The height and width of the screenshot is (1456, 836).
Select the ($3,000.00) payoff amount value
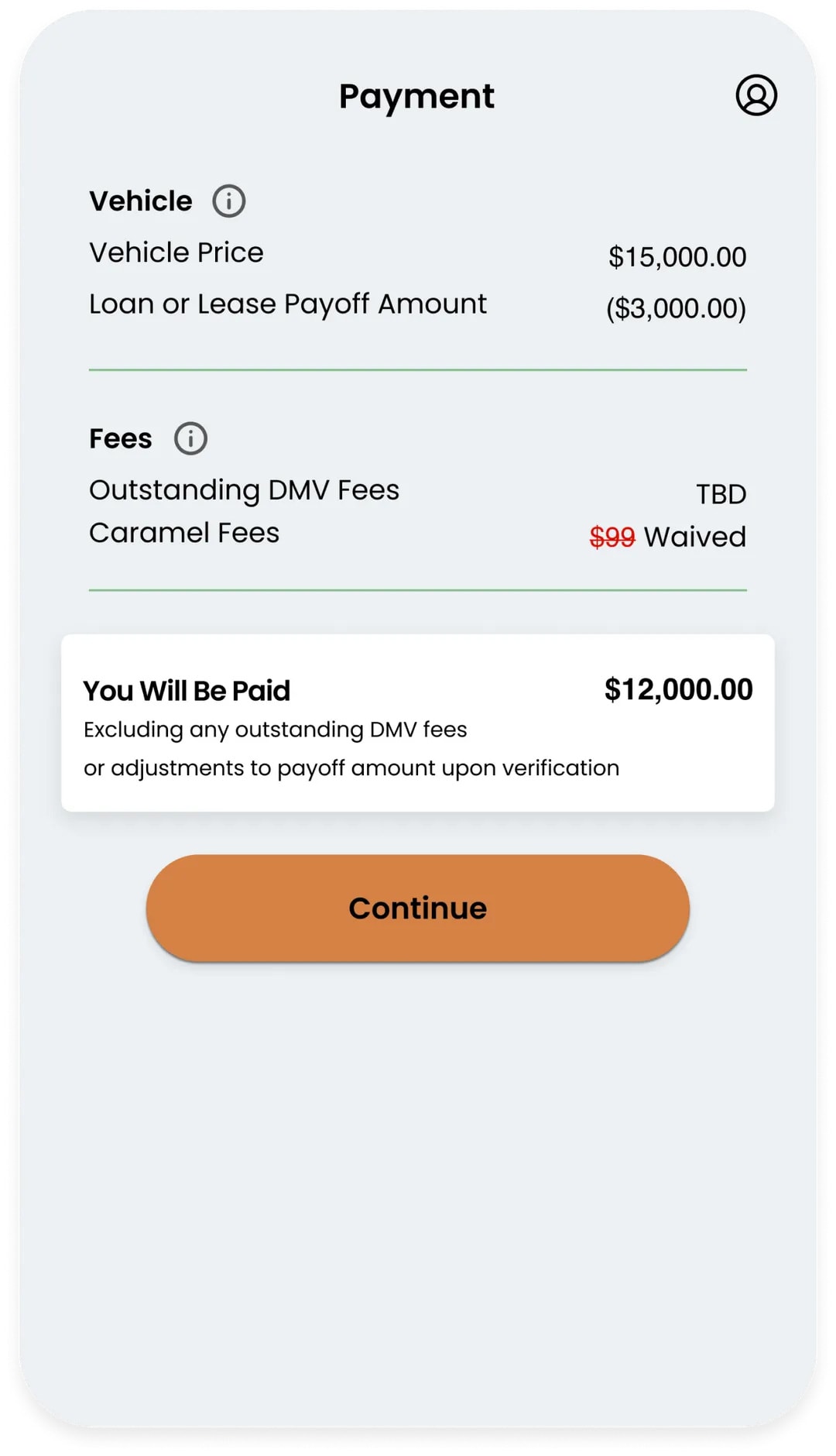point(676,308)
